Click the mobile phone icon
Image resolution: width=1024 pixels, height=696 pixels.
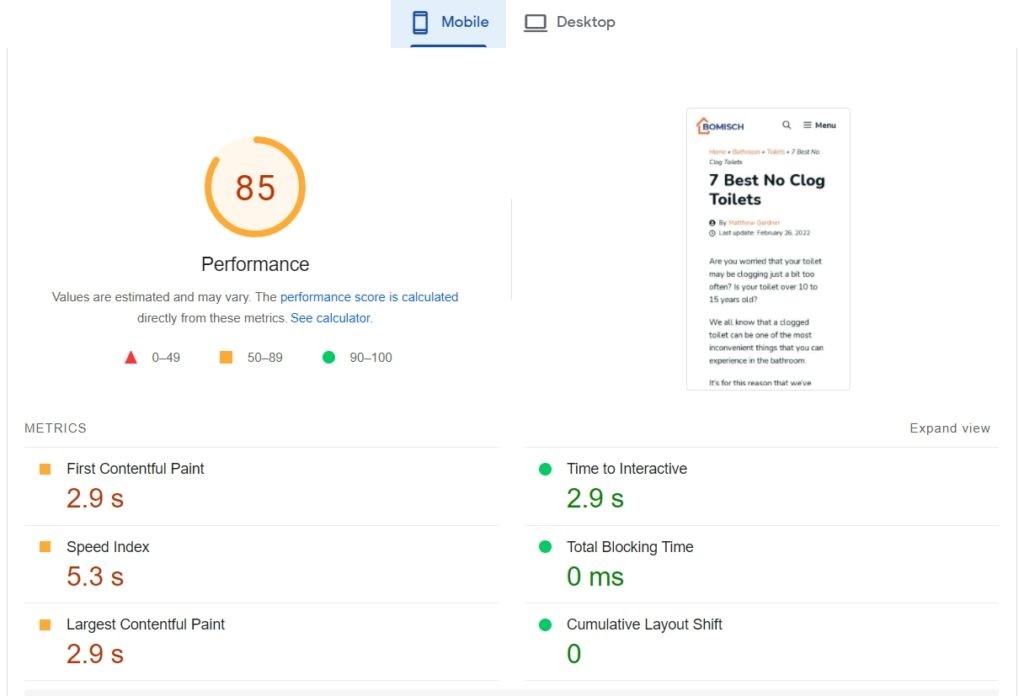click(420, 22)
